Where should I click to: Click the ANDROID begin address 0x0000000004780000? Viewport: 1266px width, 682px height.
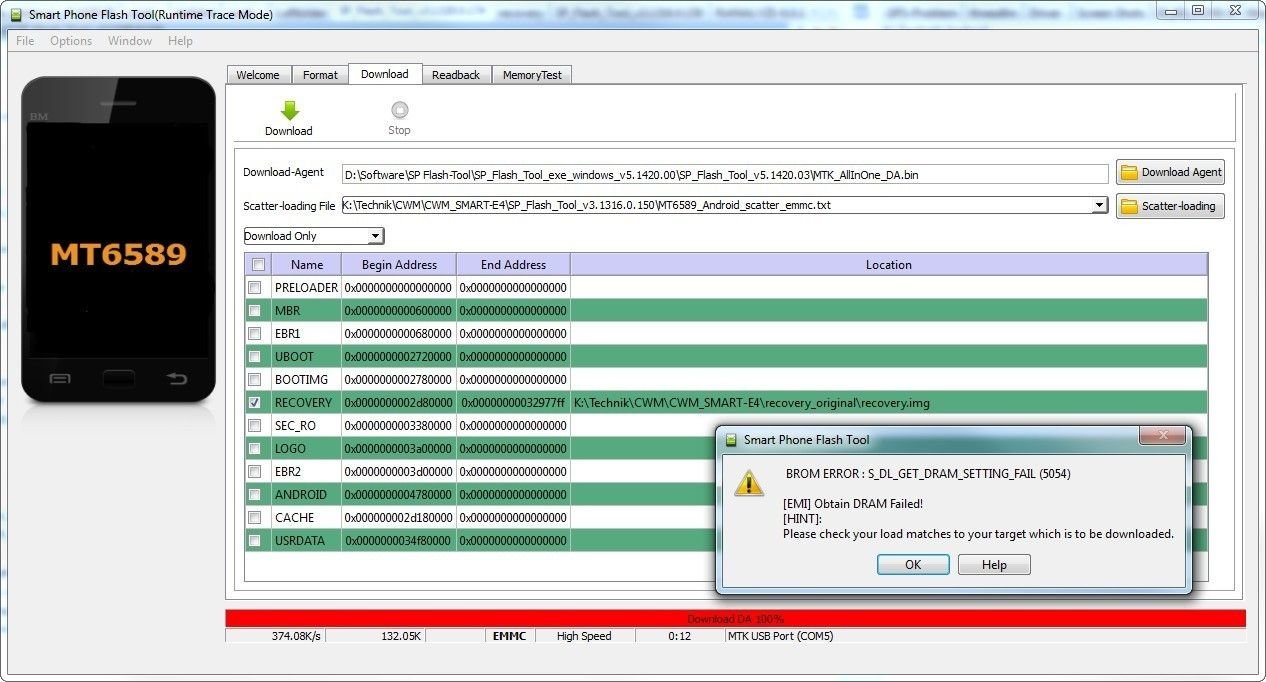pyautogui.click(x=399, y=495)
